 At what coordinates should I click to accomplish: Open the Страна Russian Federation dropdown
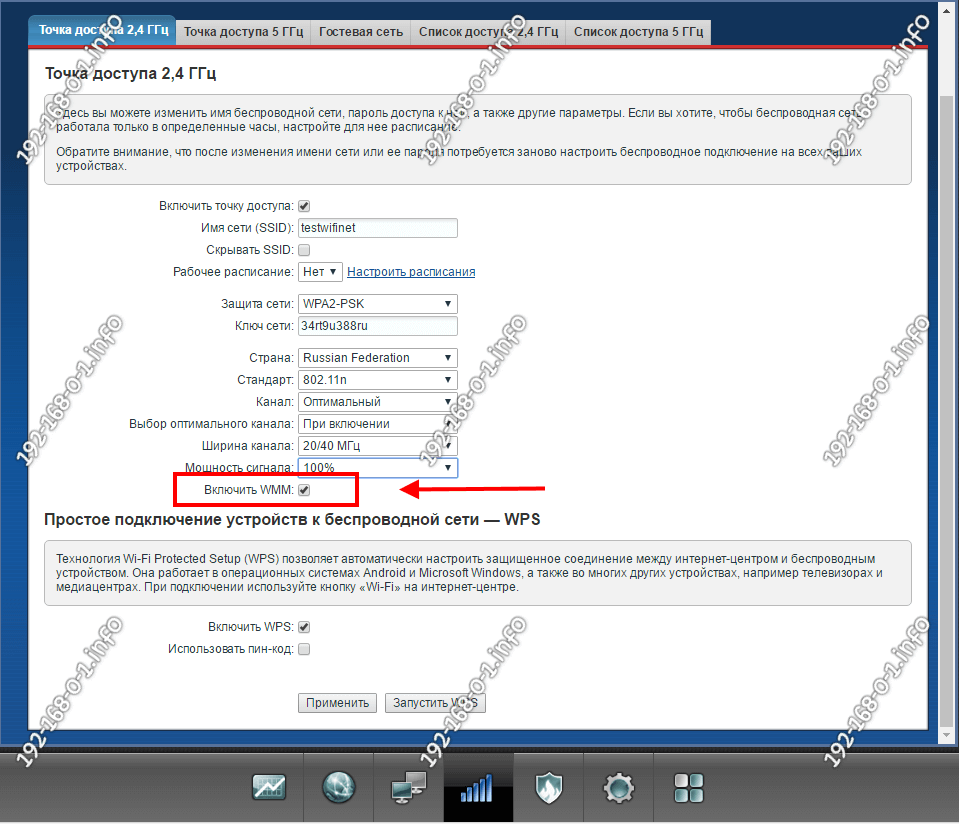(x=377, y=358)
